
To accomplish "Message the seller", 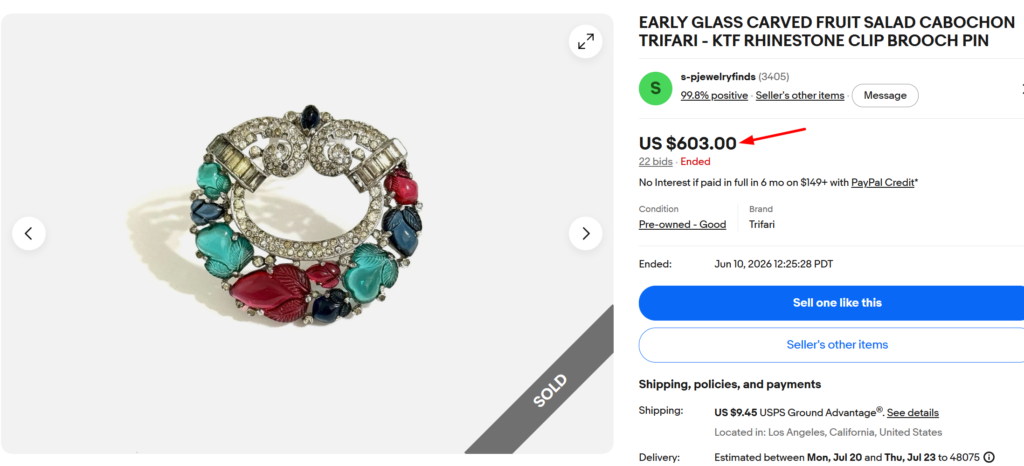I will click(885, 95).
